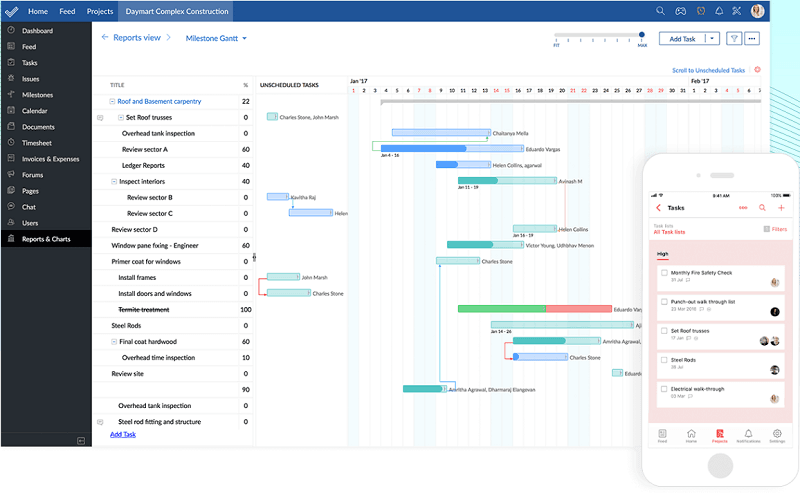Open the Feed menu in top bar

click(67, 11)
